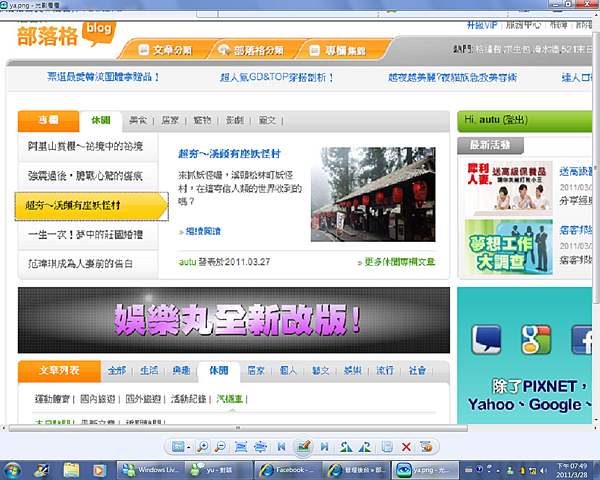Screen dimensions: 600x480
Task: Open the pinned folder explorer icon on taskbar
Action: [x=71, y=470]
